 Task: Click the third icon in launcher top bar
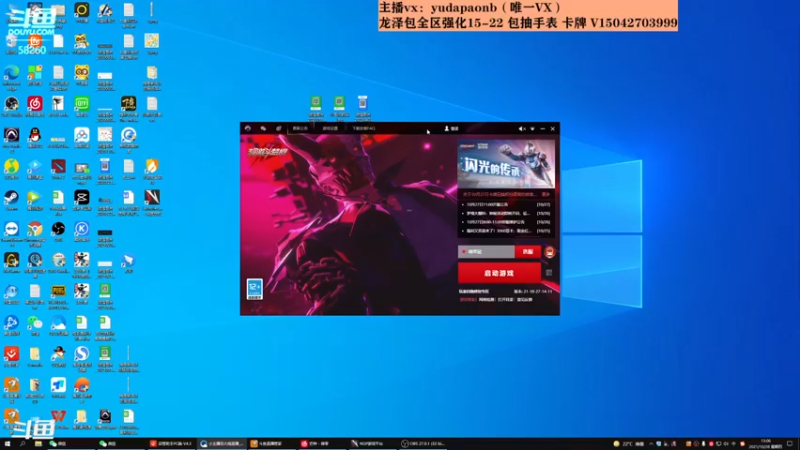click(x=279, y=129)
